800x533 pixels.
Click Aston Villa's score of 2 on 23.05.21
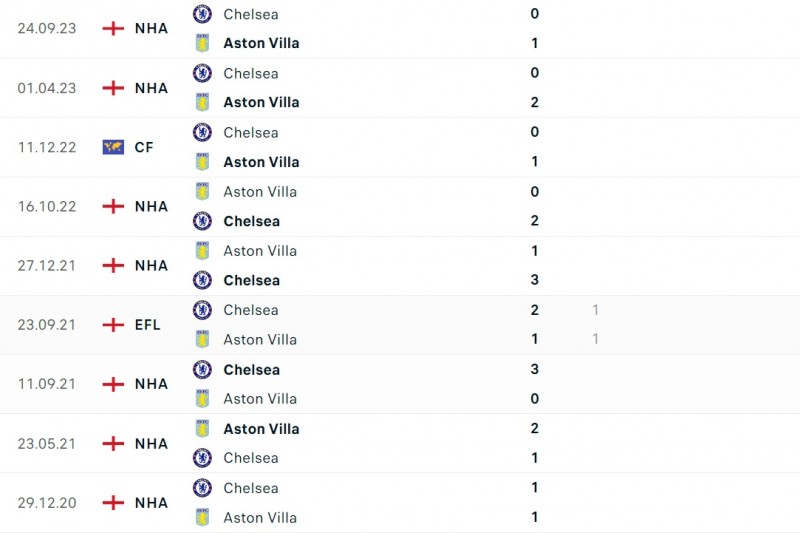click(x=535, y=428)
